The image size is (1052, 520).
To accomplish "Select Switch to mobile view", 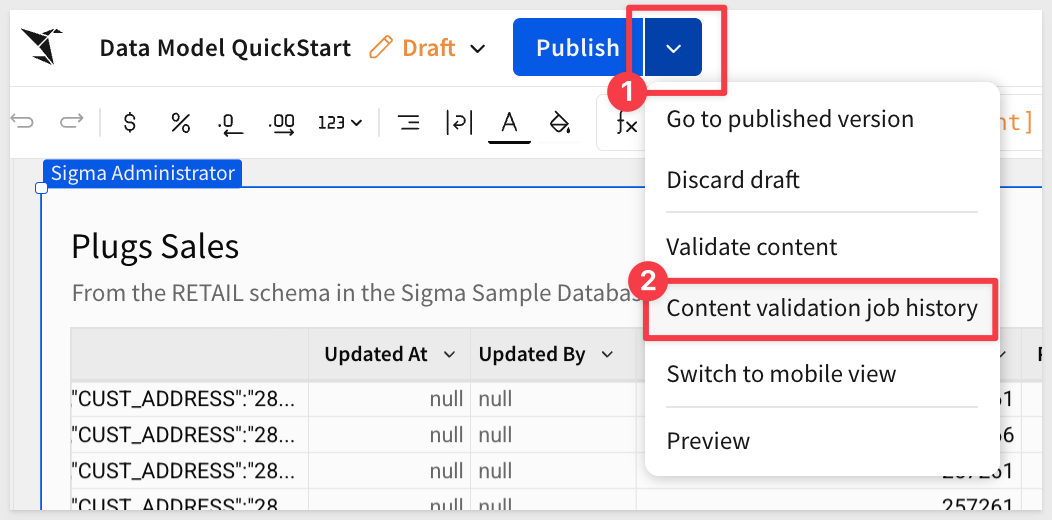I will pyautogui.click(x=781, y=374).
